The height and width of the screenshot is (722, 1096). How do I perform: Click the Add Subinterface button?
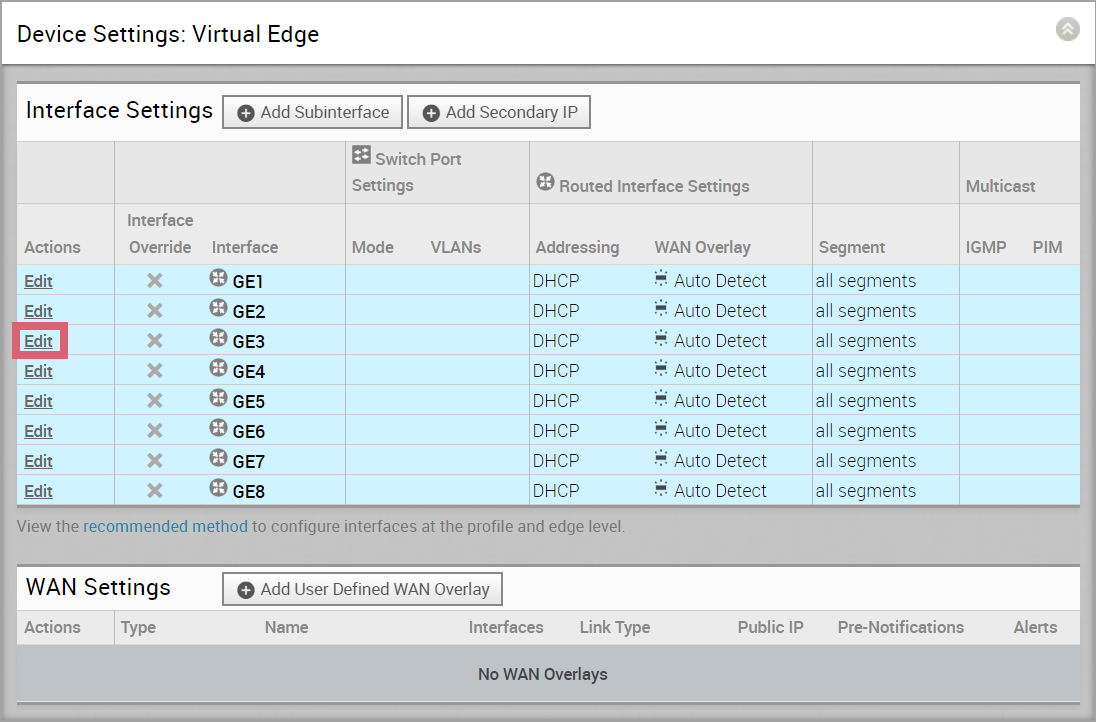[x=312, y=112]
